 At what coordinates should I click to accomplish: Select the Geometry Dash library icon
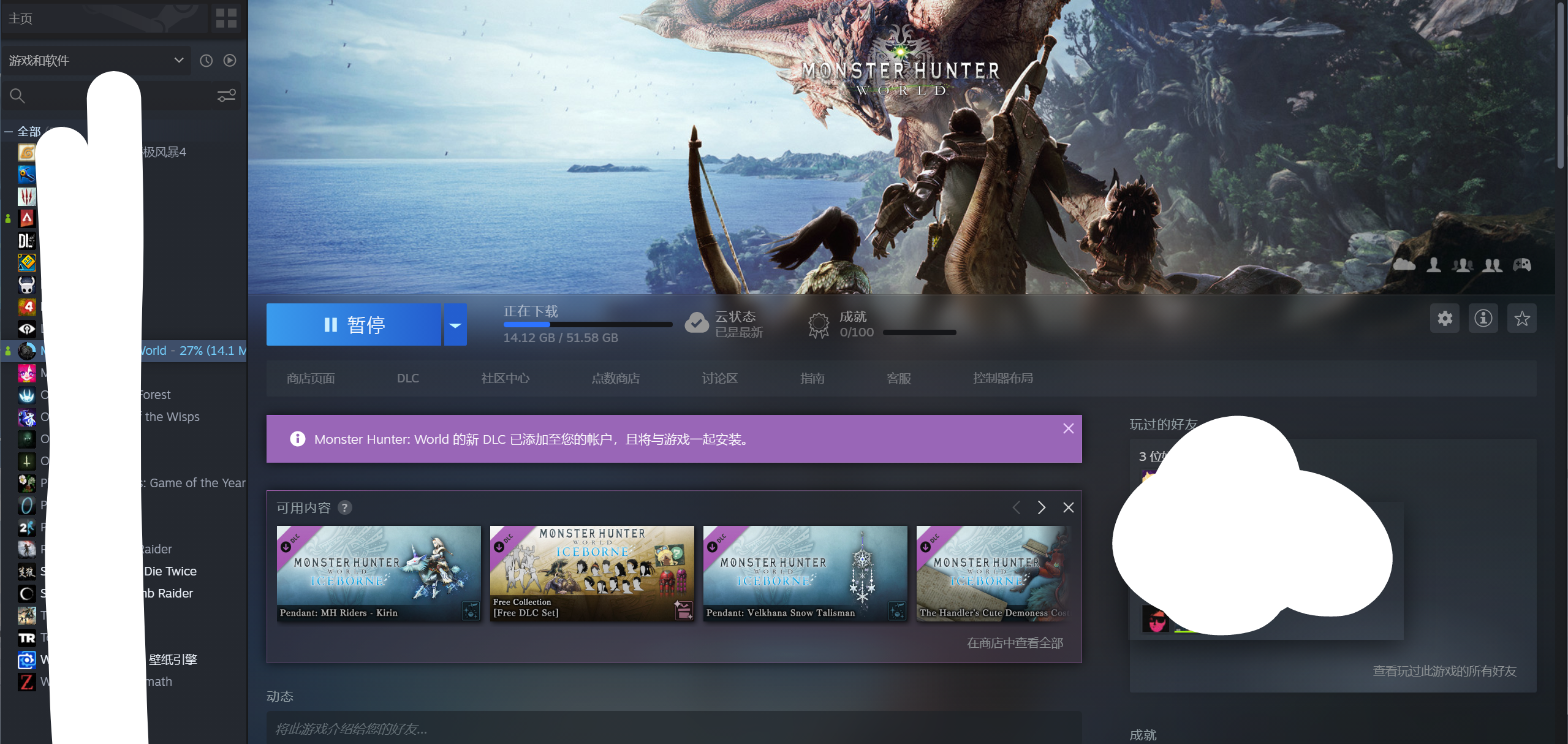tap(26, 262)
